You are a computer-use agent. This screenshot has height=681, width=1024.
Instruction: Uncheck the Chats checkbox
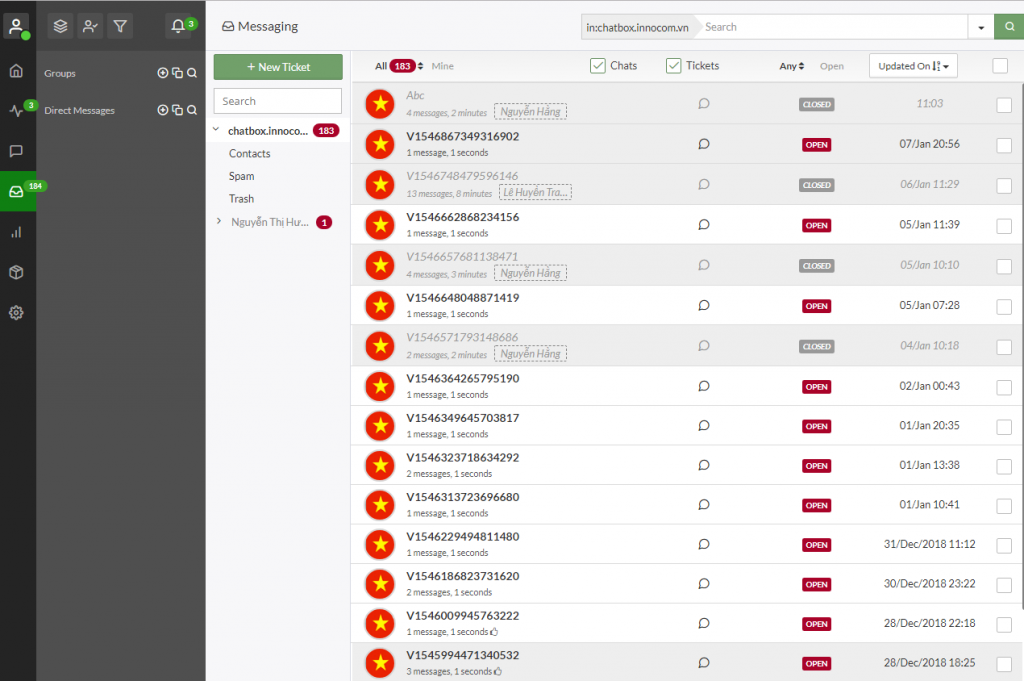tap(598, 66)
